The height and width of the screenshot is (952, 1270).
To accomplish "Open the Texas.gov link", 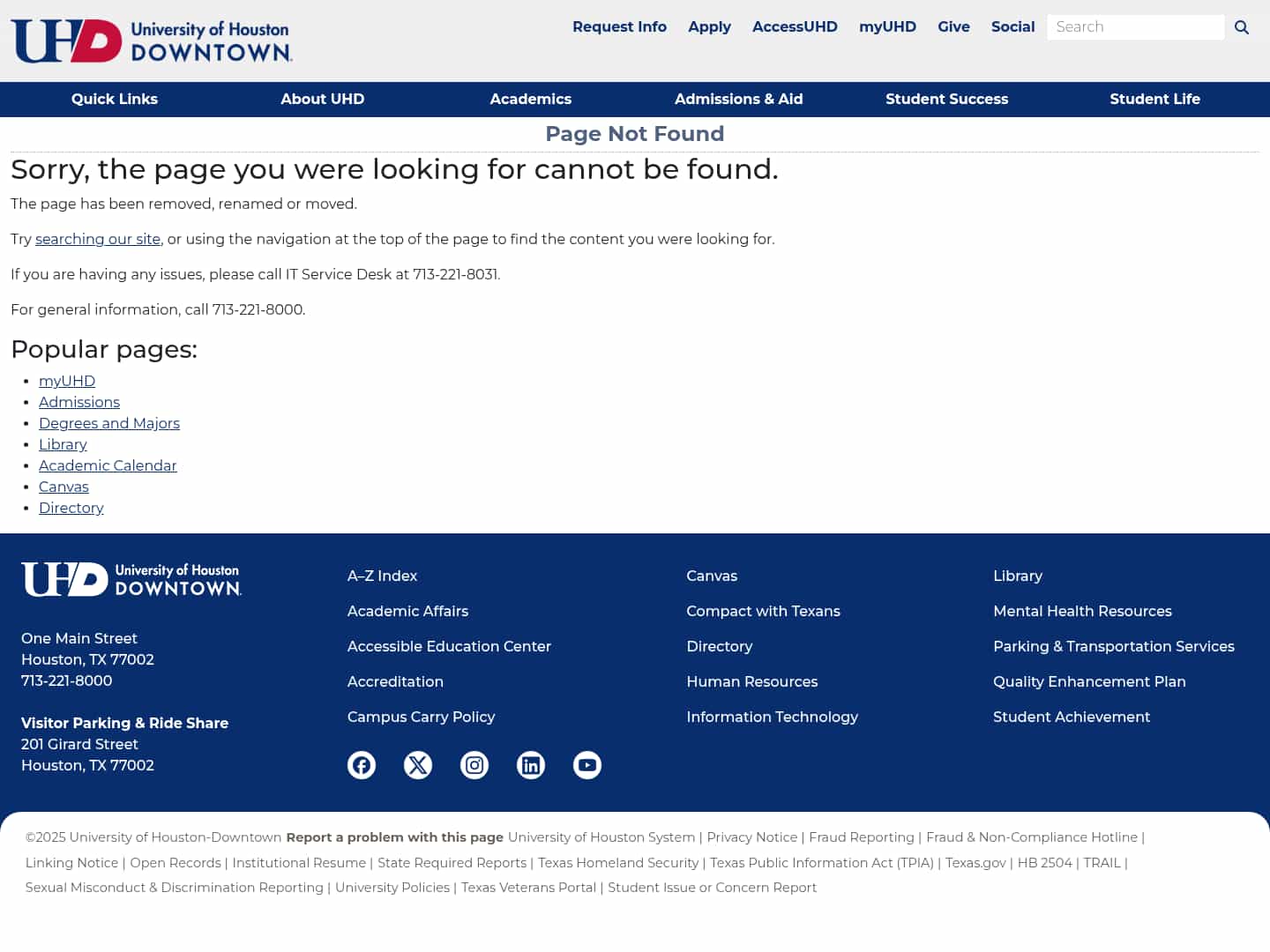I will pos(975,863).
